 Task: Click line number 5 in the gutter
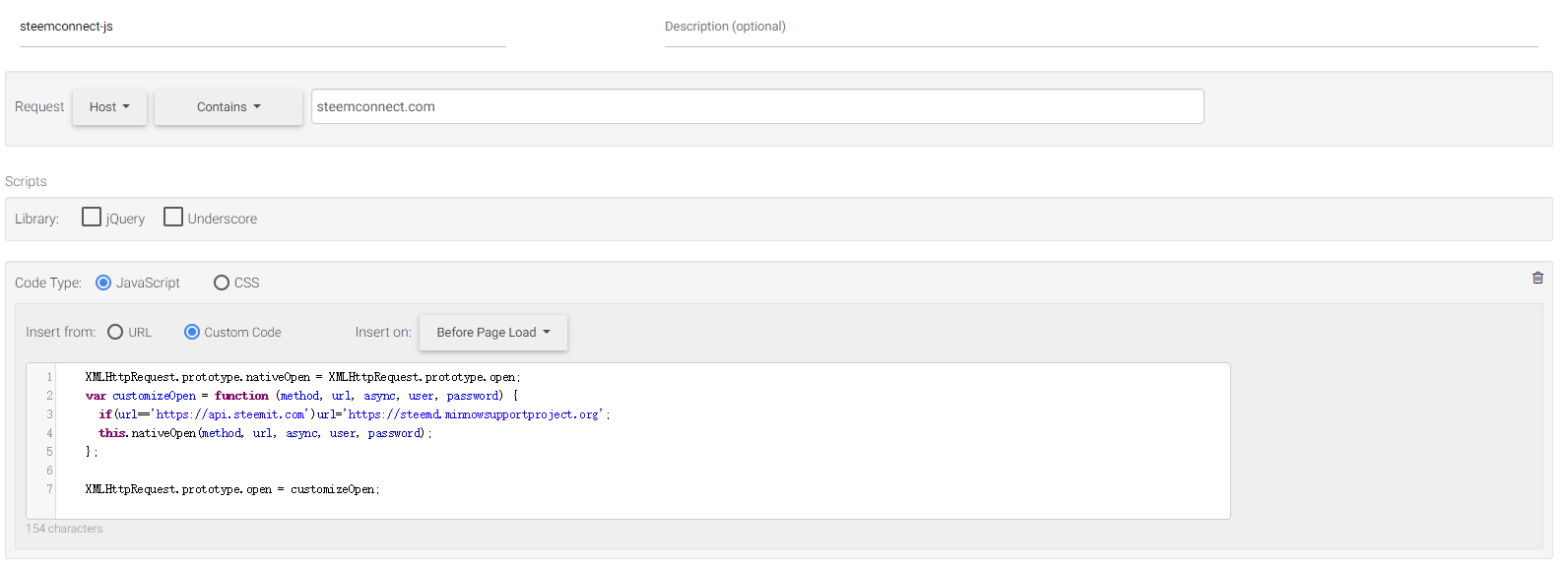point(49,452)
